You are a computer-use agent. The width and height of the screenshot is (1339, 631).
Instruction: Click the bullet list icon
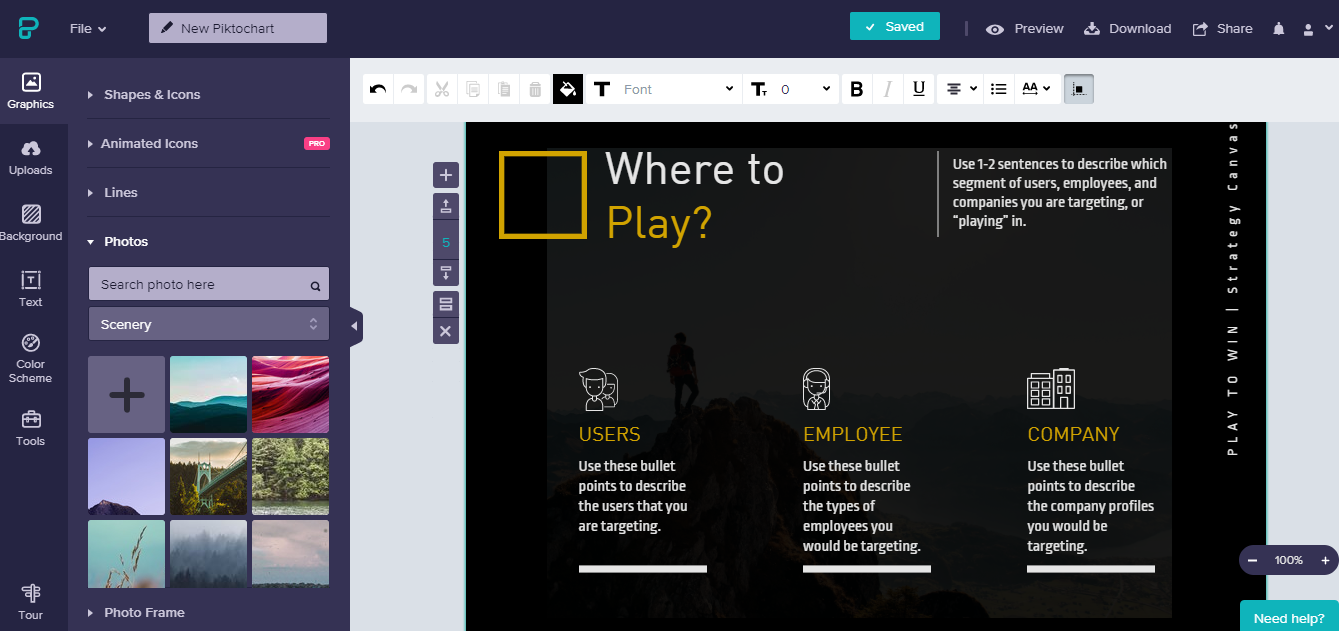click(998, 89)
